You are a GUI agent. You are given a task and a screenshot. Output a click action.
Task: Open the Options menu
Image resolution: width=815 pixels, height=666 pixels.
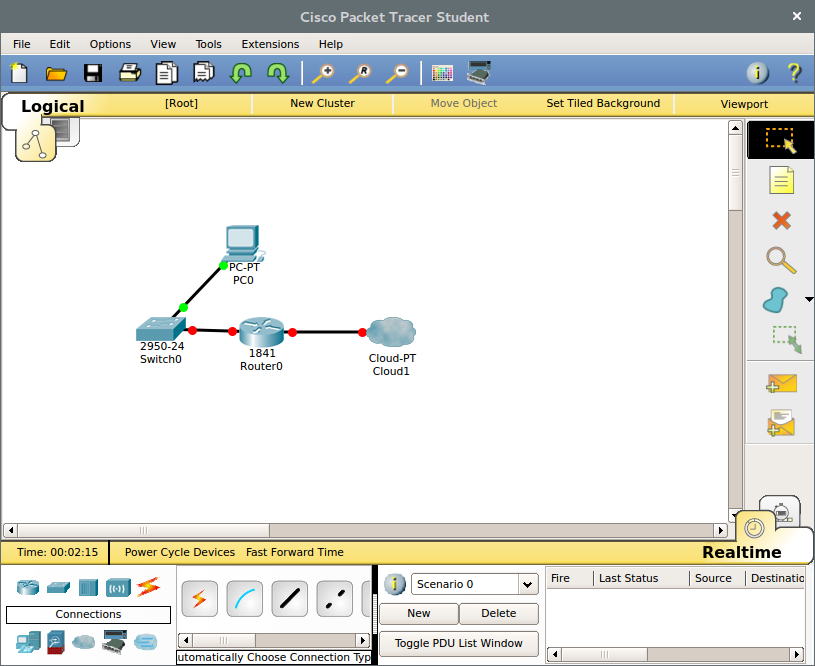click(x=110, y=44)
